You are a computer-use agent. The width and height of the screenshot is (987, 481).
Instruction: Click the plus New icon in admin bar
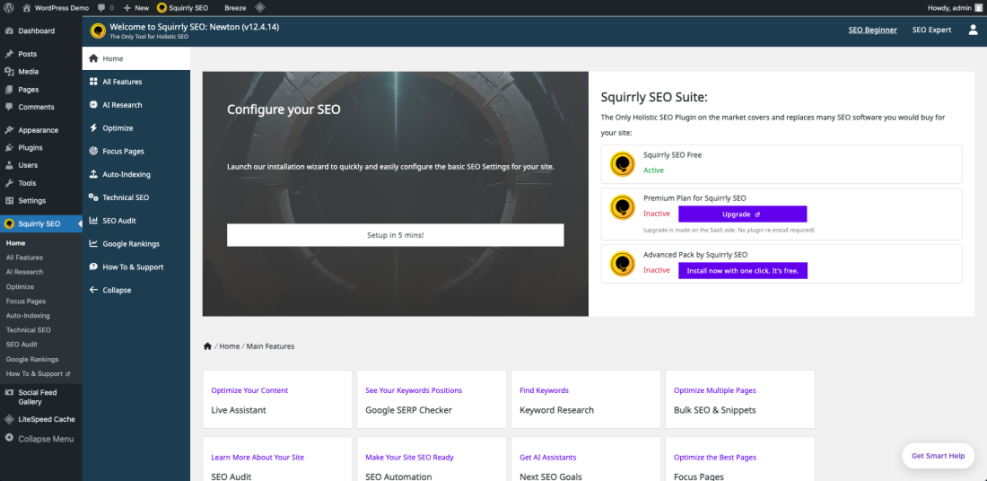pos(127,8)
